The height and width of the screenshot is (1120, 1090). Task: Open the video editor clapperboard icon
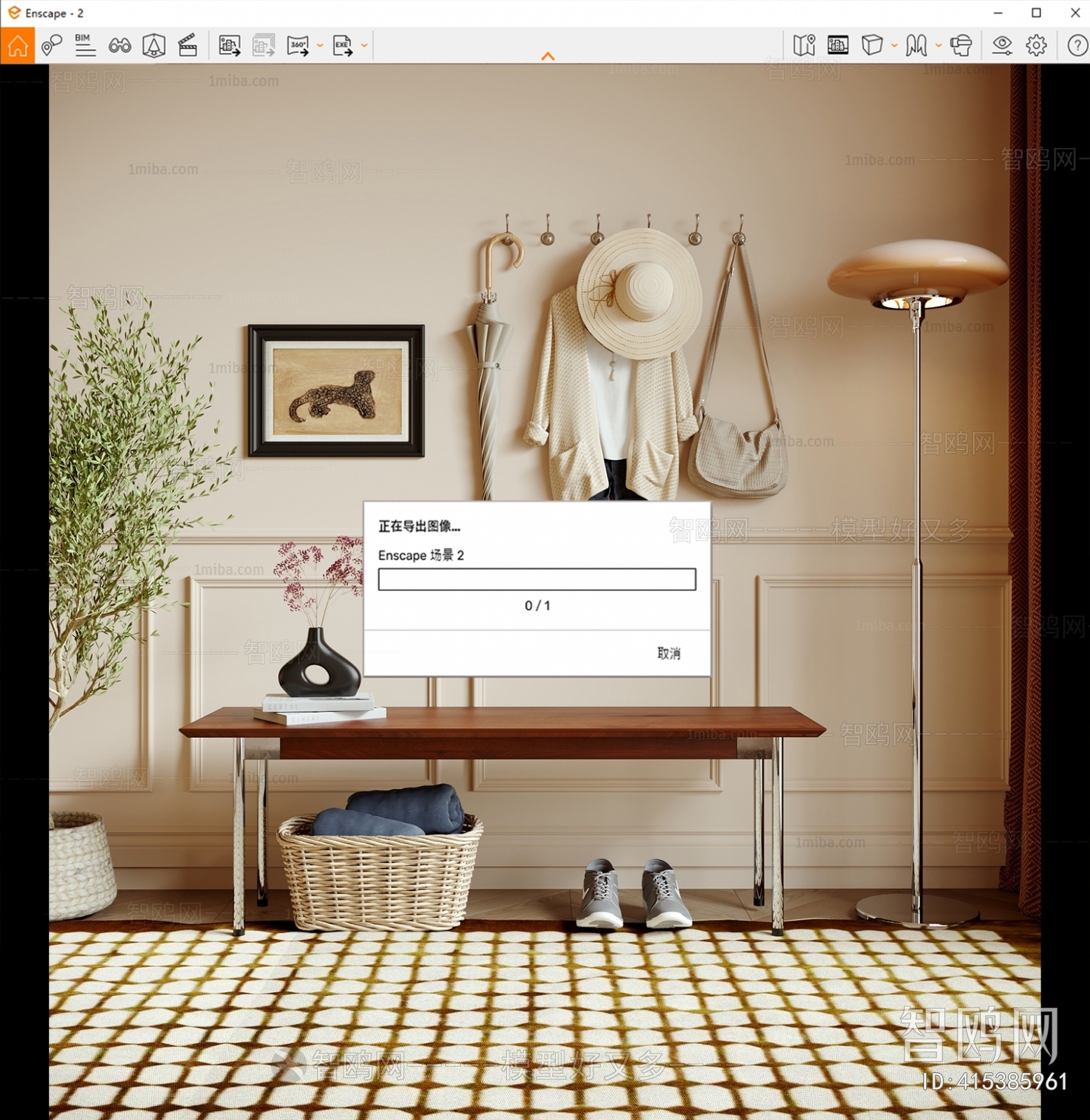pos(188,45)
